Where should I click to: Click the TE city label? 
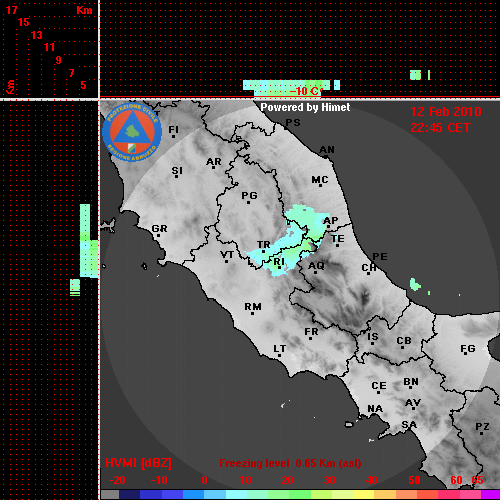(x=338, y=239)
